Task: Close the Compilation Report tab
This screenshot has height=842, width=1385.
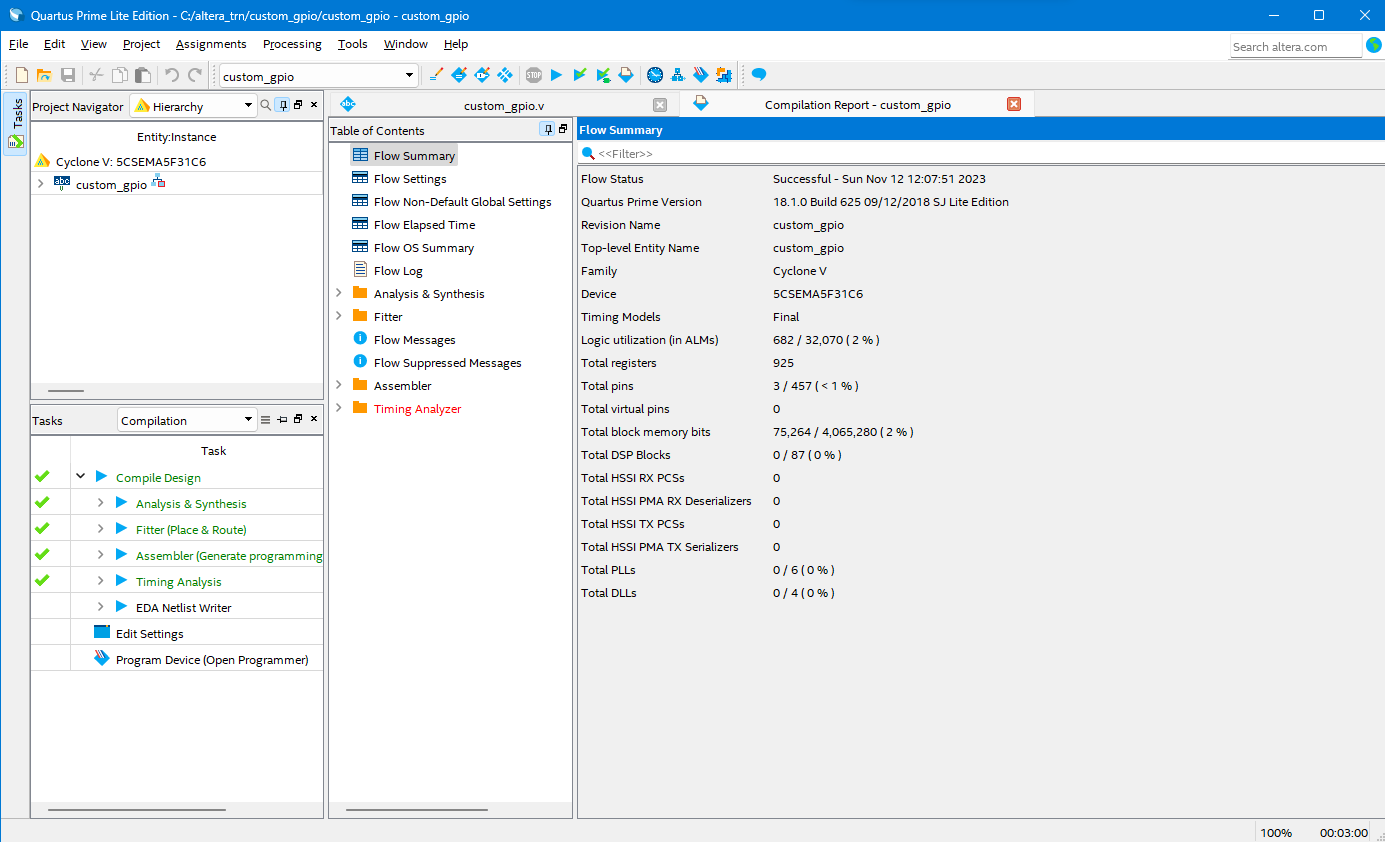Action: [x=1014, y=105]
